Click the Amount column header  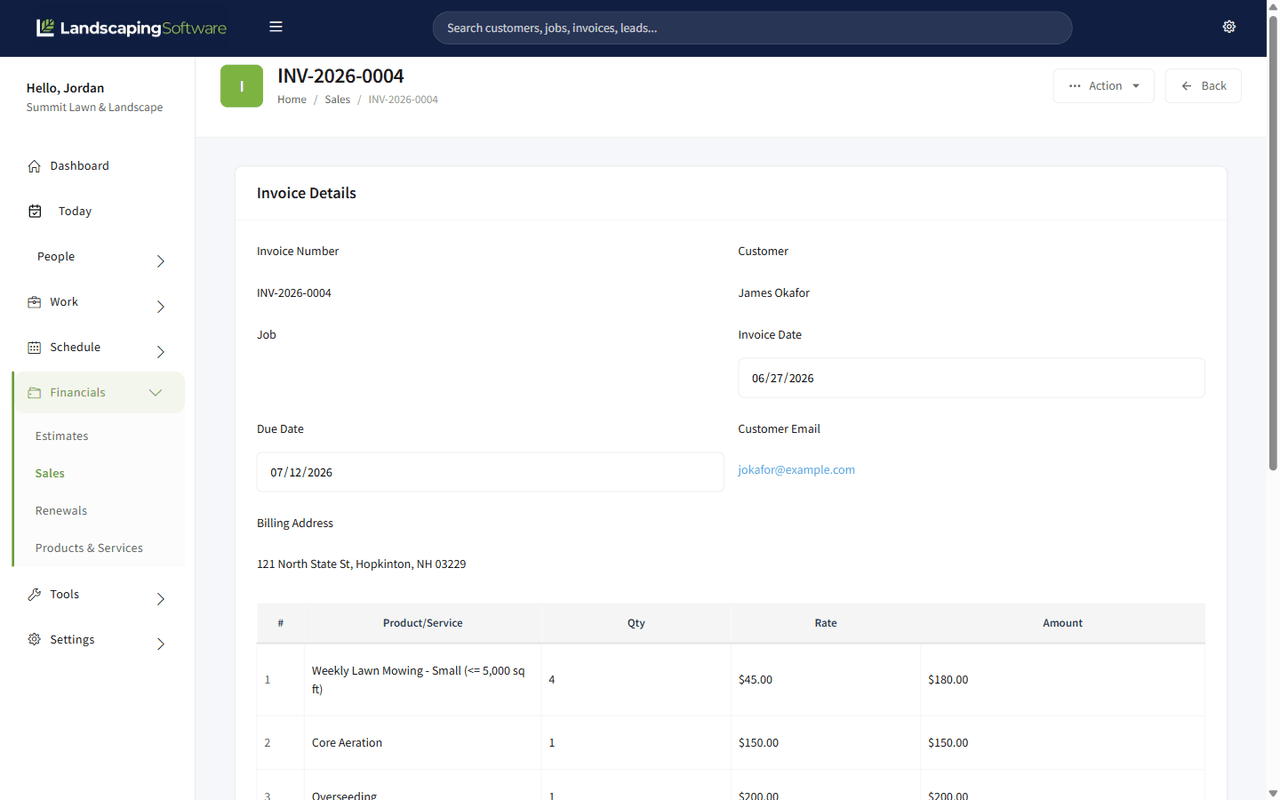point(1063,623)
